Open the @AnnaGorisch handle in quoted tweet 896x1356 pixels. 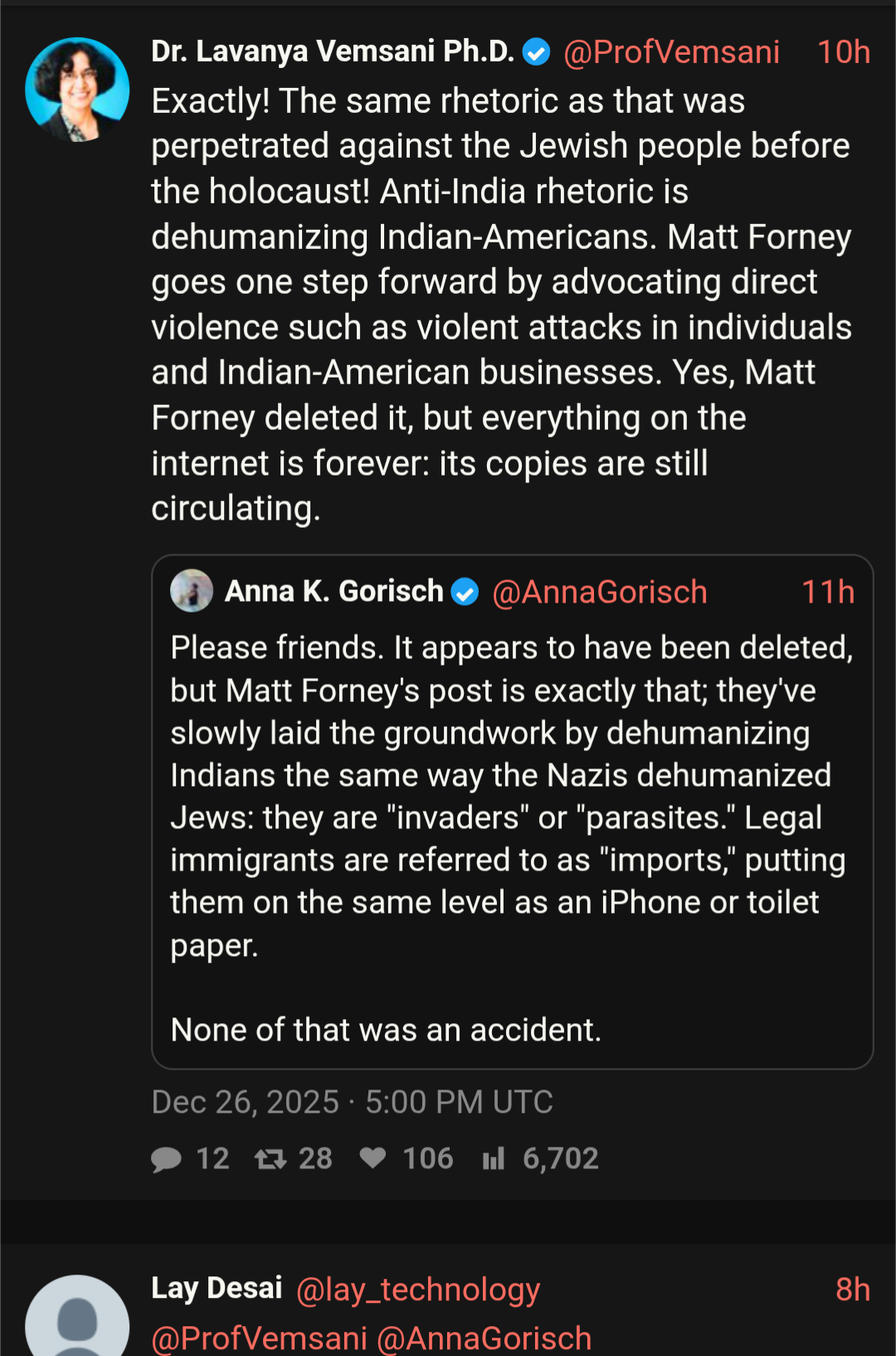click(599, 593)
